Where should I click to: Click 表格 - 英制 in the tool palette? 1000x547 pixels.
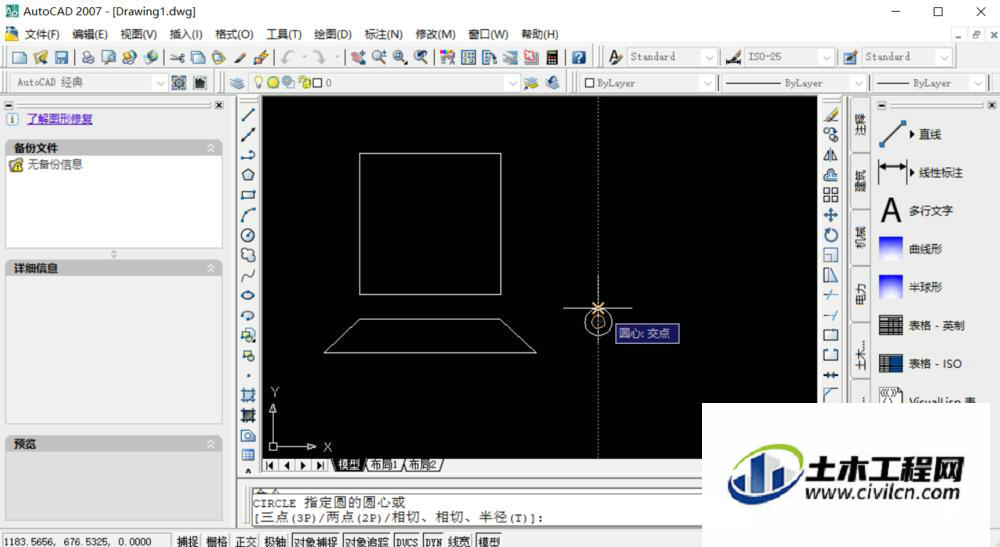[936, 326]
